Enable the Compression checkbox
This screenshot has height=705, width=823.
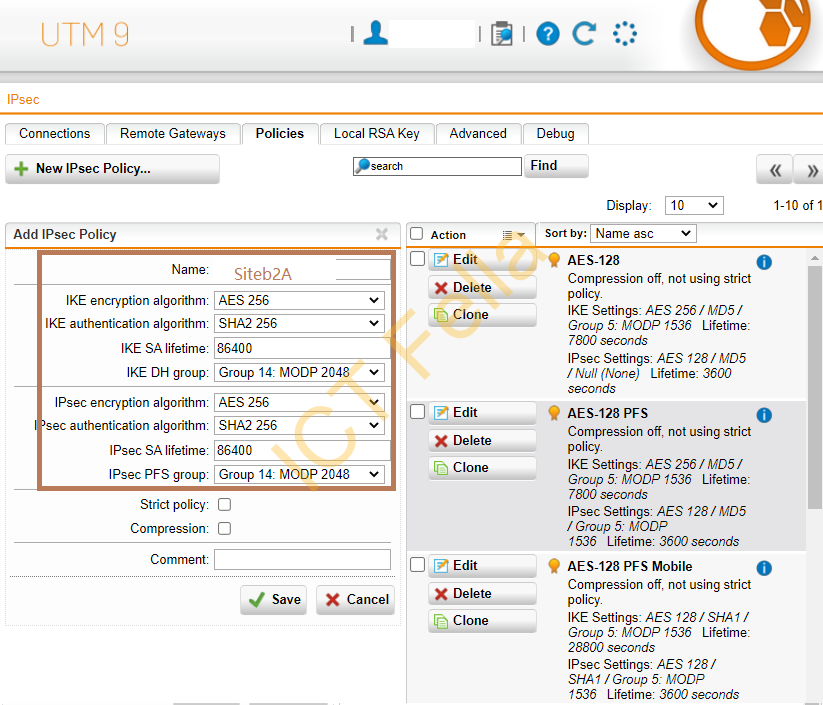tap(225, 528)
